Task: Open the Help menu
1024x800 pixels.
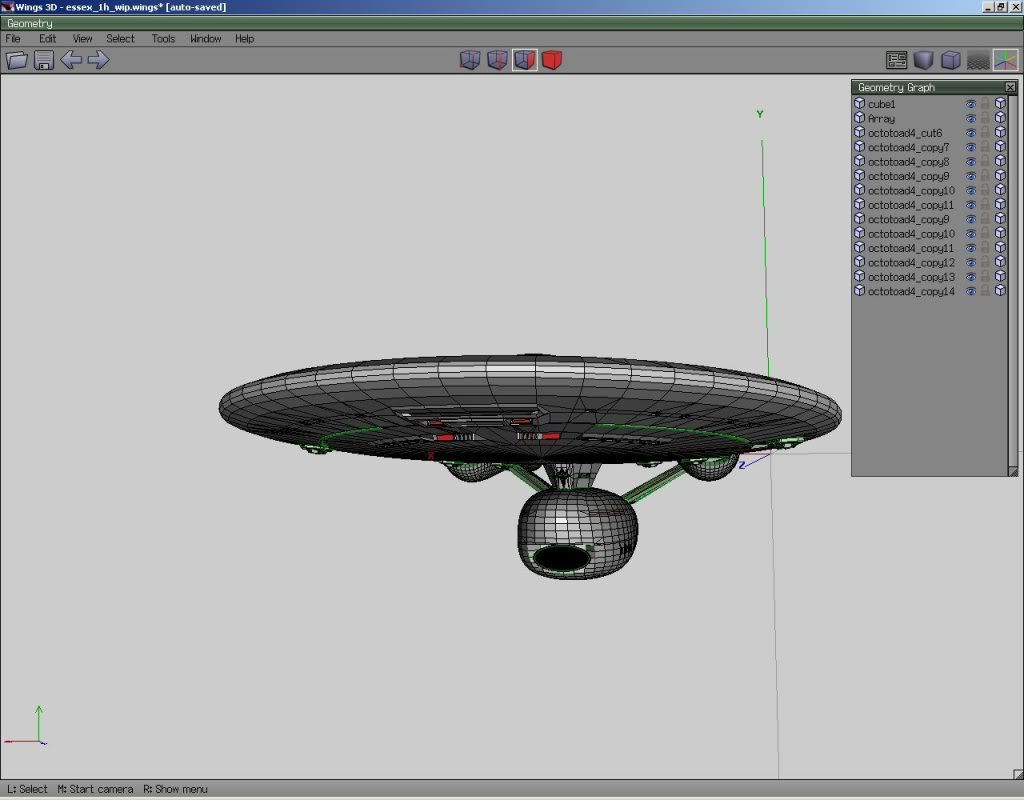Action: click(244, 39)
